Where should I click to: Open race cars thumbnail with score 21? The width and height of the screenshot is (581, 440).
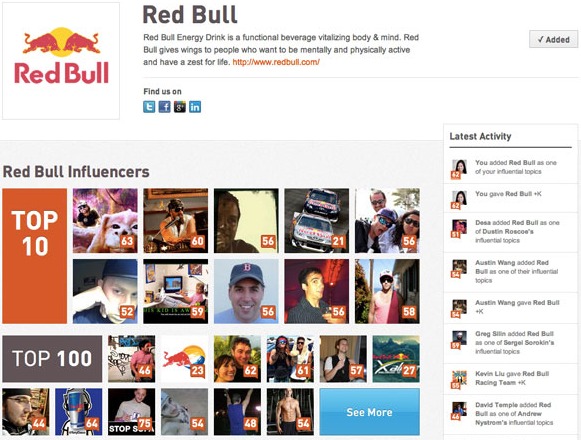point(316,221)
